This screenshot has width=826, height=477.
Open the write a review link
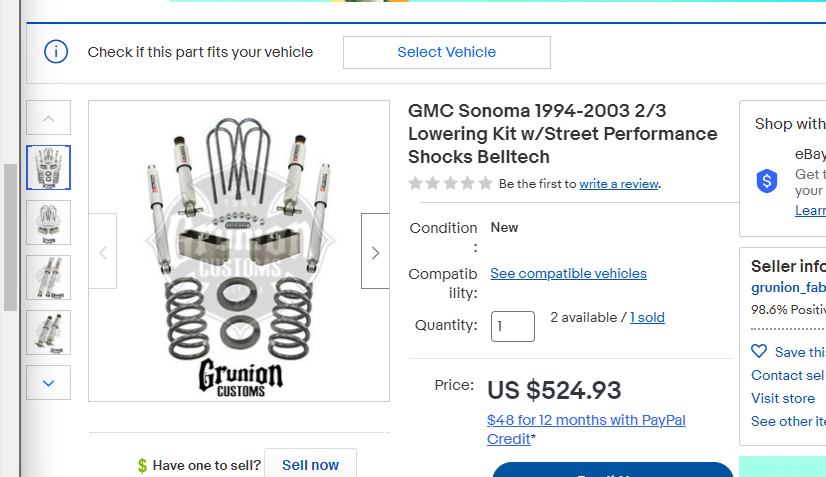point(619,184)
